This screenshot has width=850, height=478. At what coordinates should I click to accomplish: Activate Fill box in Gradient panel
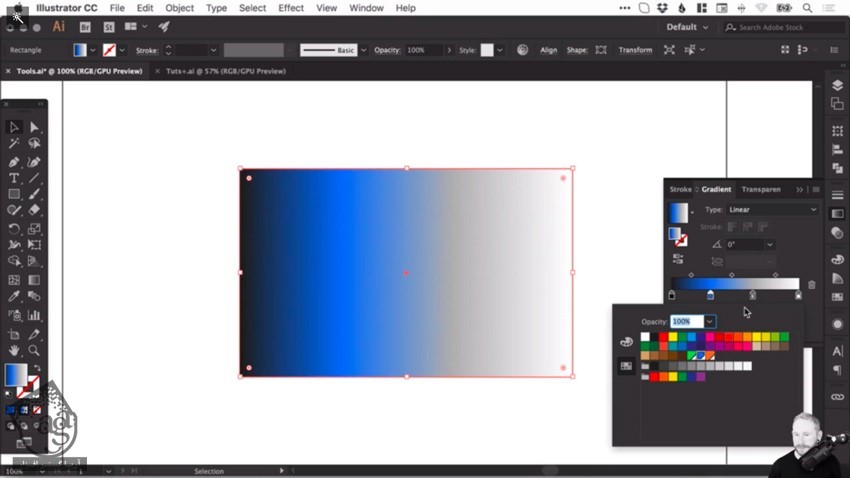click(x=674, y=234)
